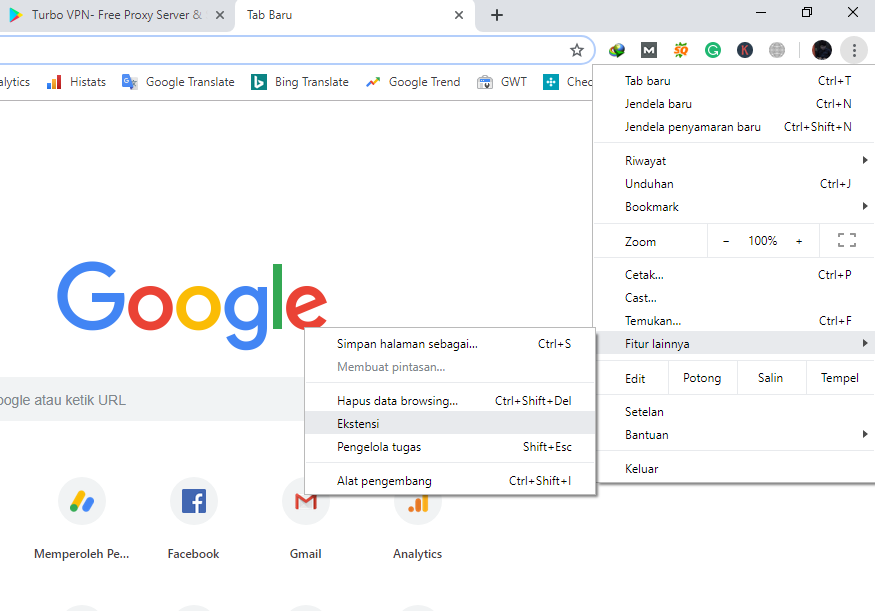This screenshot has width=875, height=611.
Task: Click the Google logo
Action: [x=192, y=305]
